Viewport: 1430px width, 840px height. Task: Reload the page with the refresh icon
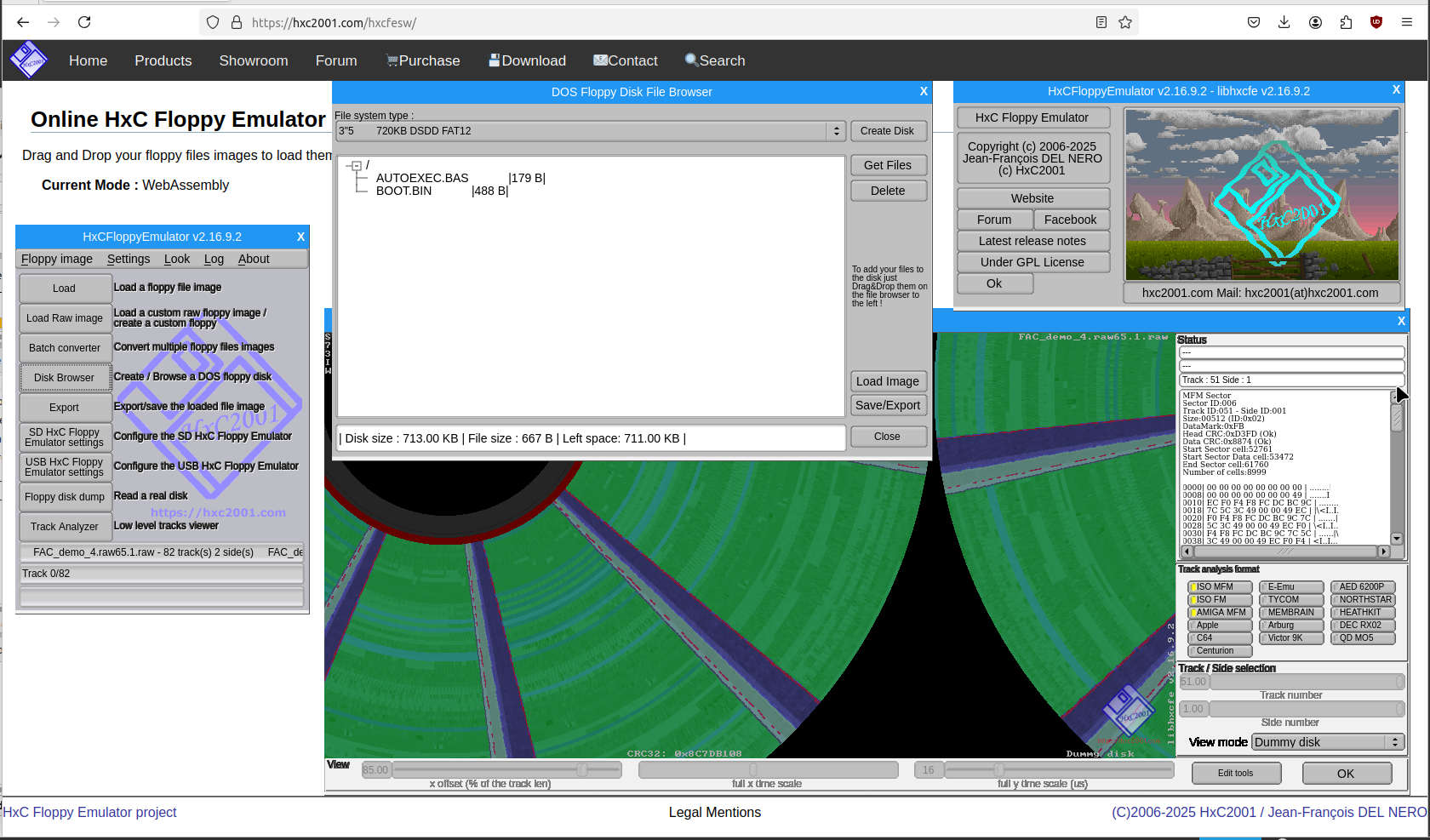coord(84,22)
